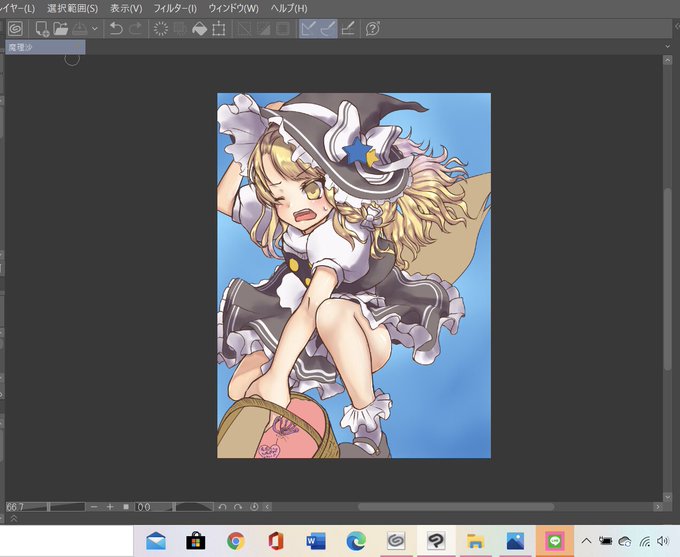Open Wi-Fi network tray icon
The image size is (680, 557).
(644, 541)
